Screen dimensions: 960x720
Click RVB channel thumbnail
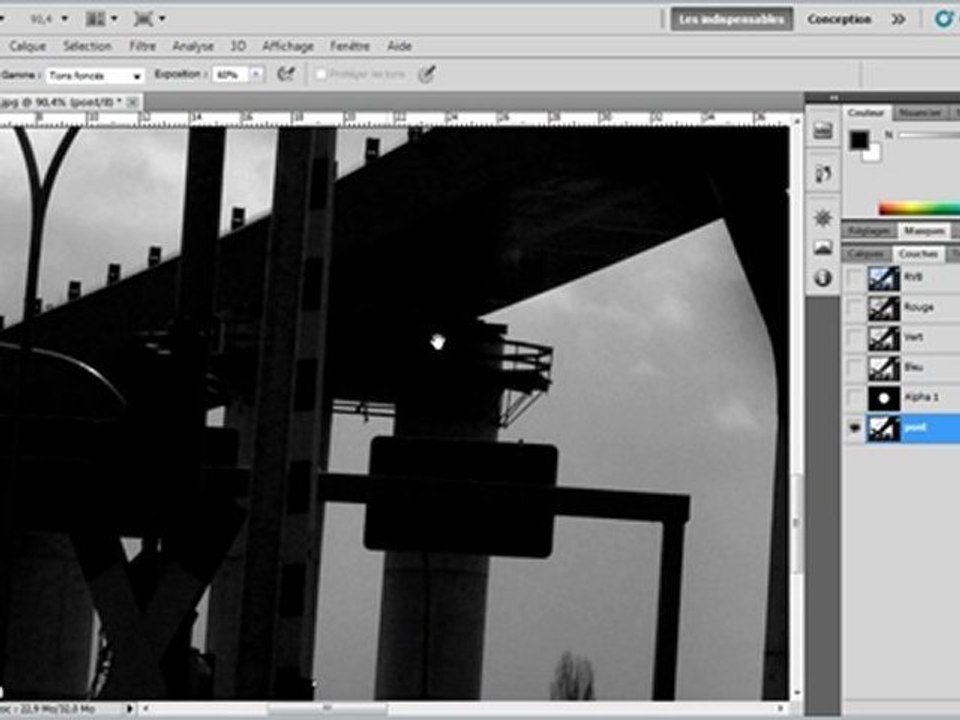pos(883,277)
